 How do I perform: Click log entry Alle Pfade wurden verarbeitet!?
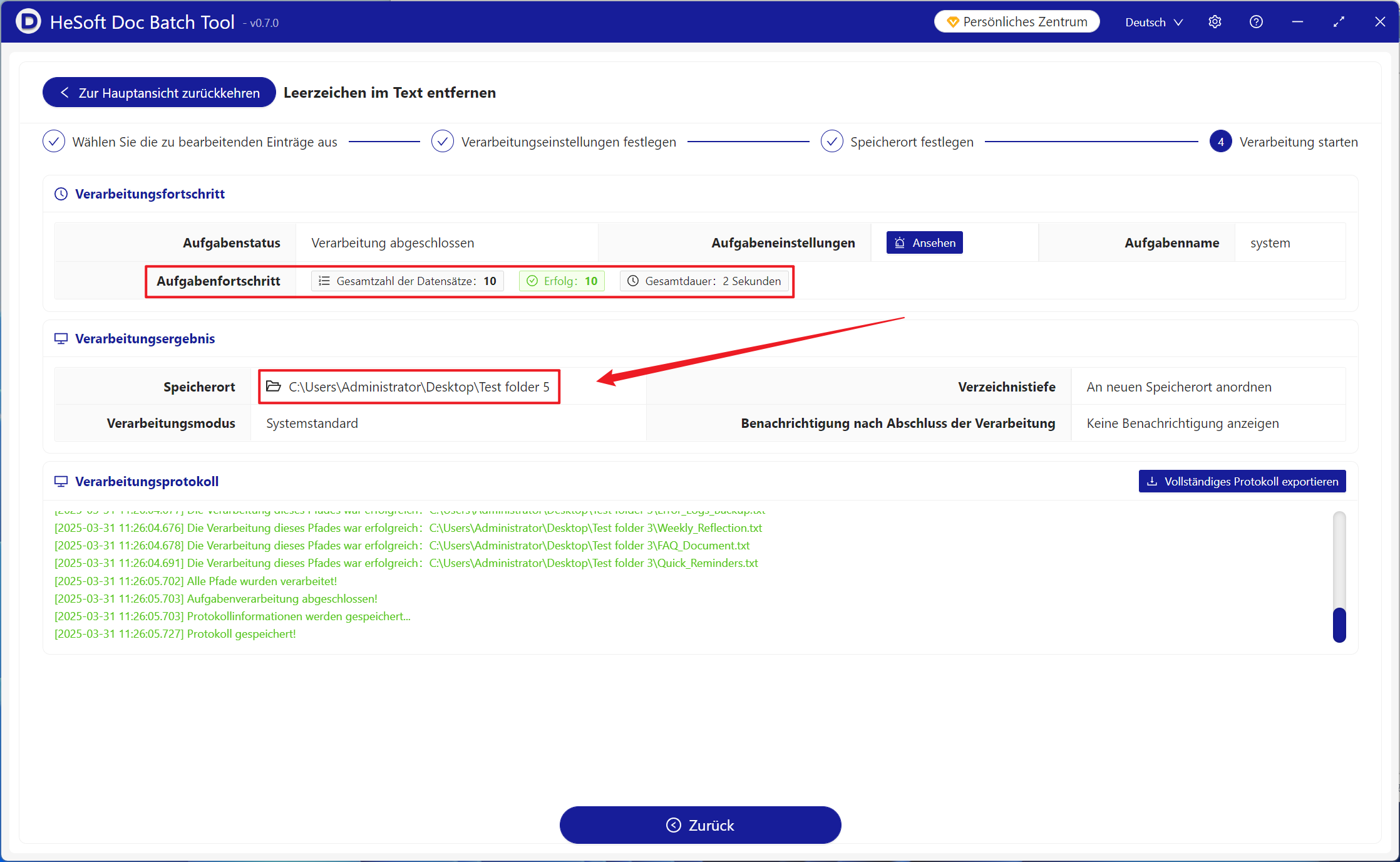[195, 581]
